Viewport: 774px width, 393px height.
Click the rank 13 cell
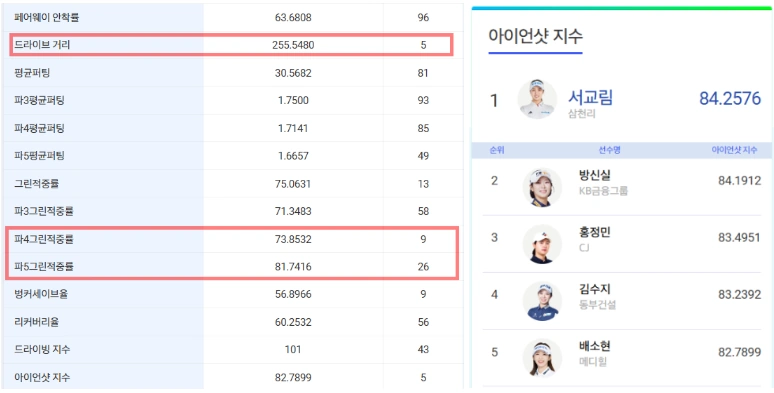[423, 184]
